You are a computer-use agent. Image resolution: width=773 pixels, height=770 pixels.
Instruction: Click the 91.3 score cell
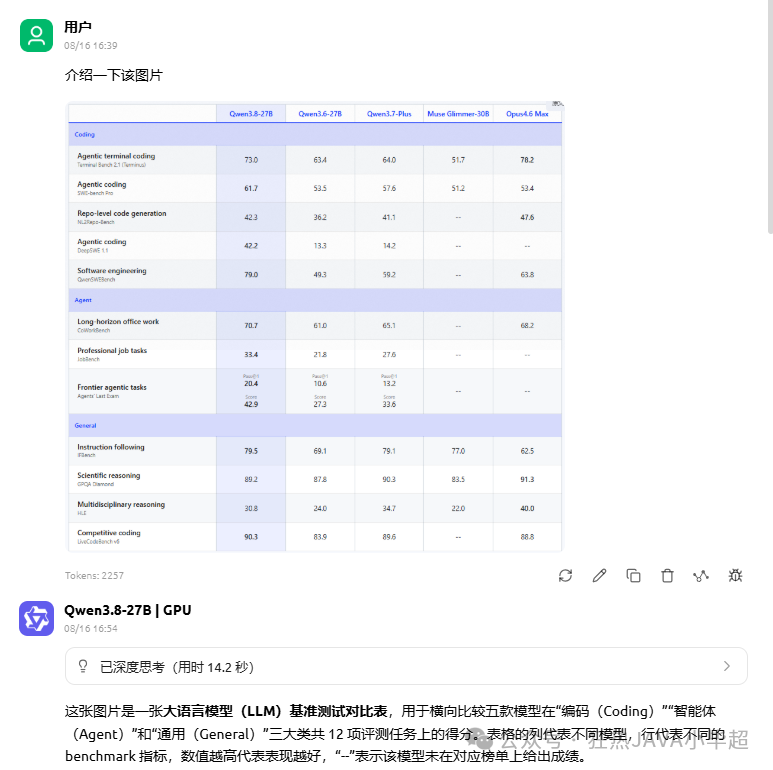point(527,479)
